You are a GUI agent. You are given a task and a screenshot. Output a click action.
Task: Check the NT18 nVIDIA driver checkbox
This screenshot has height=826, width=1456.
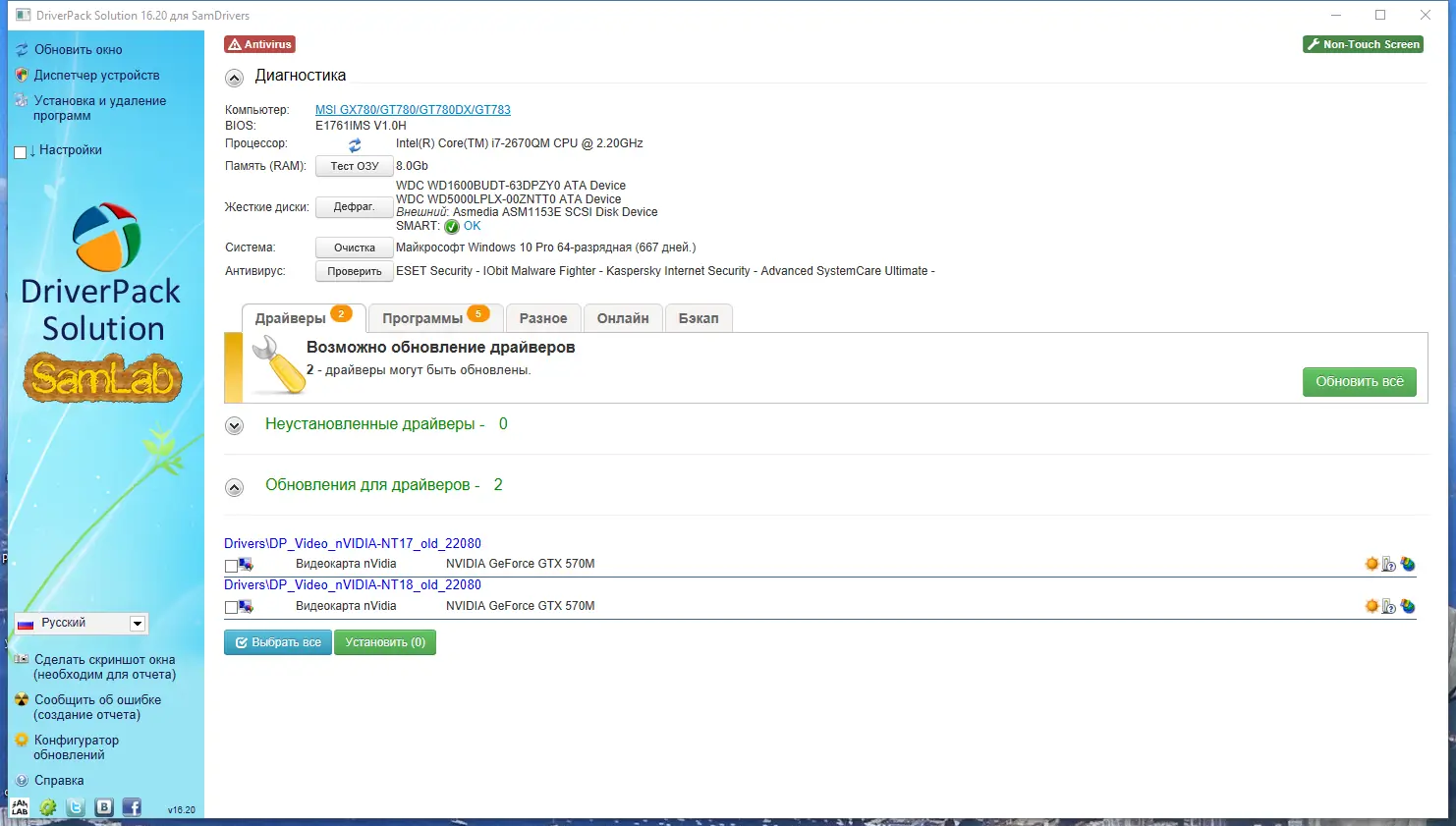(231, 608)
